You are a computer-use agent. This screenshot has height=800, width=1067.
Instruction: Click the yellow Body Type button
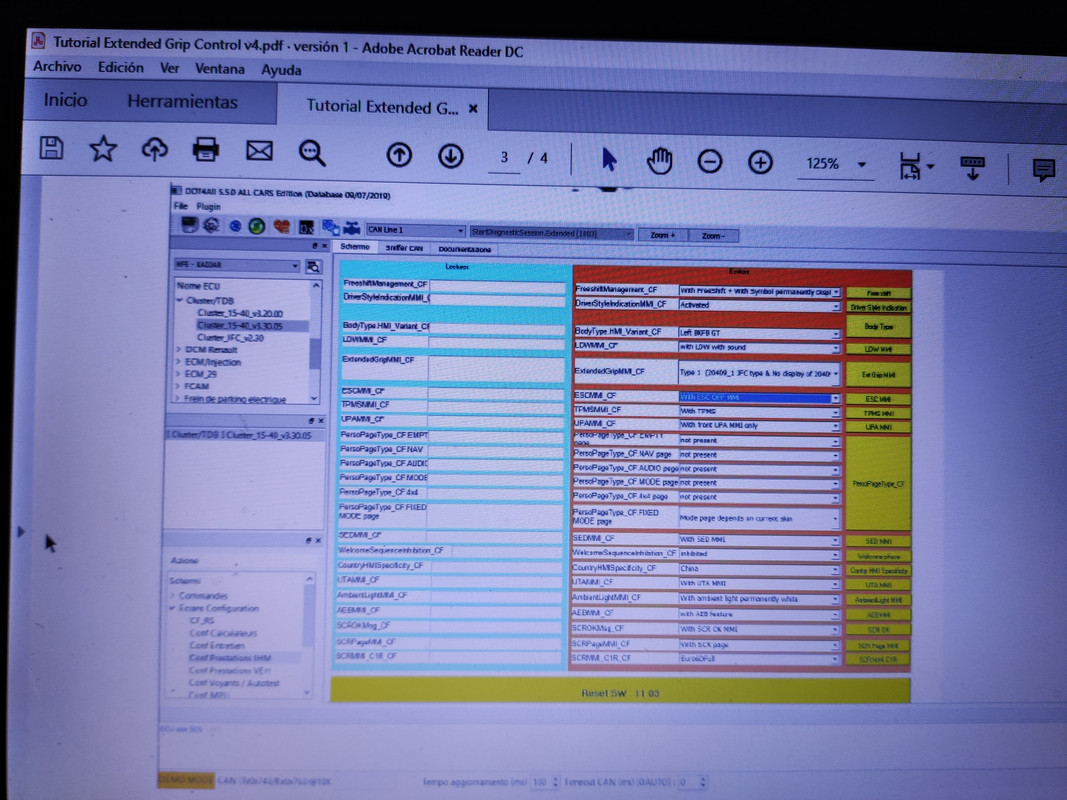(879, 327)
